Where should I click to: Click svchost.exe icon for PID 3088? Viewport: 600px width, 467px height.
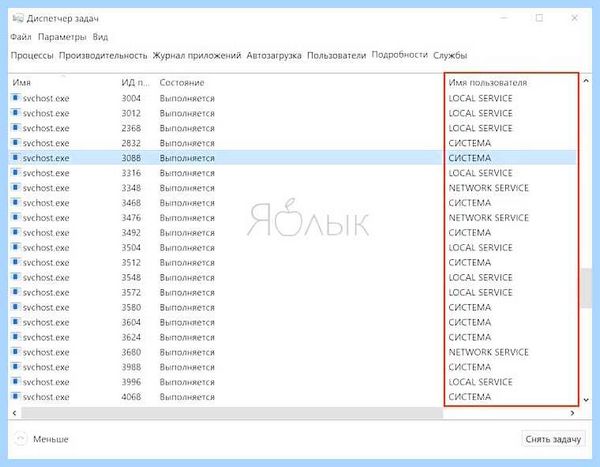coord(15,157)
